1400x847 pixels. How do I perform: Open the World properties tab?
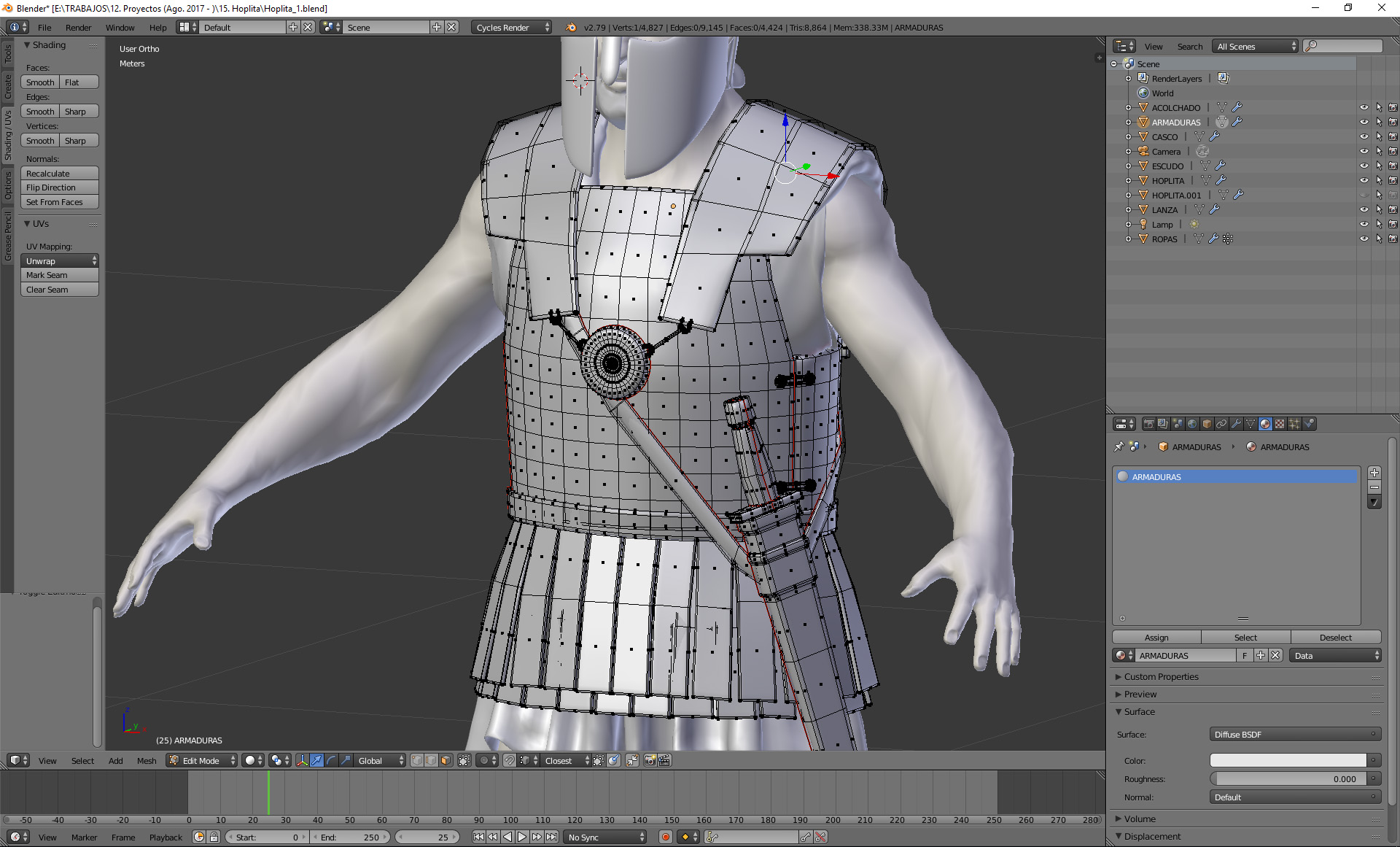point(1192,424)
